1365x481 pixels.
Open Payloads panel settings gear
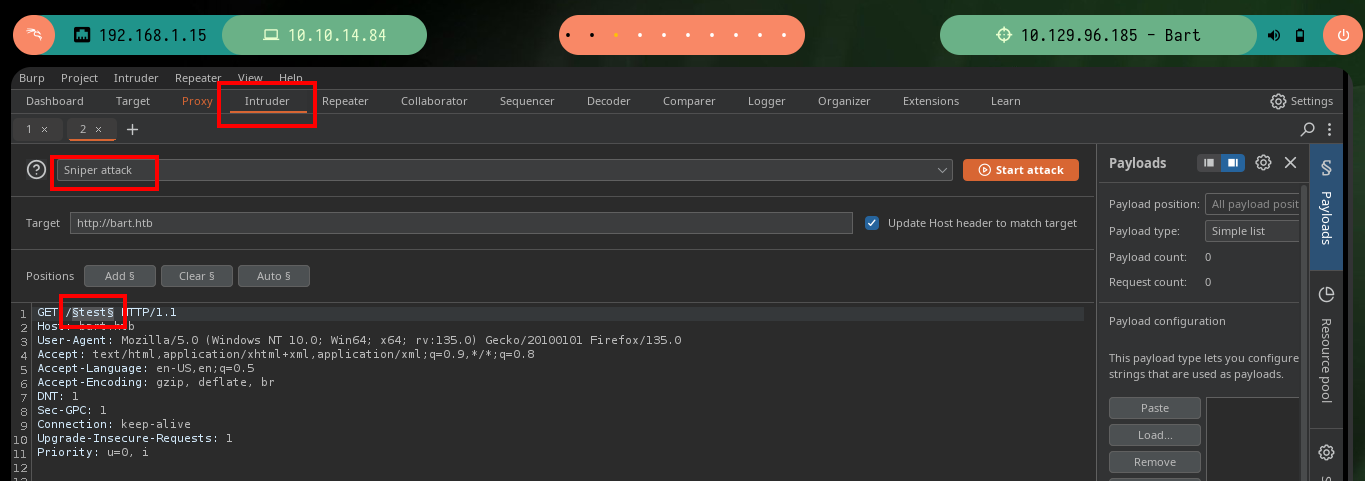(x=1263, y=163)
